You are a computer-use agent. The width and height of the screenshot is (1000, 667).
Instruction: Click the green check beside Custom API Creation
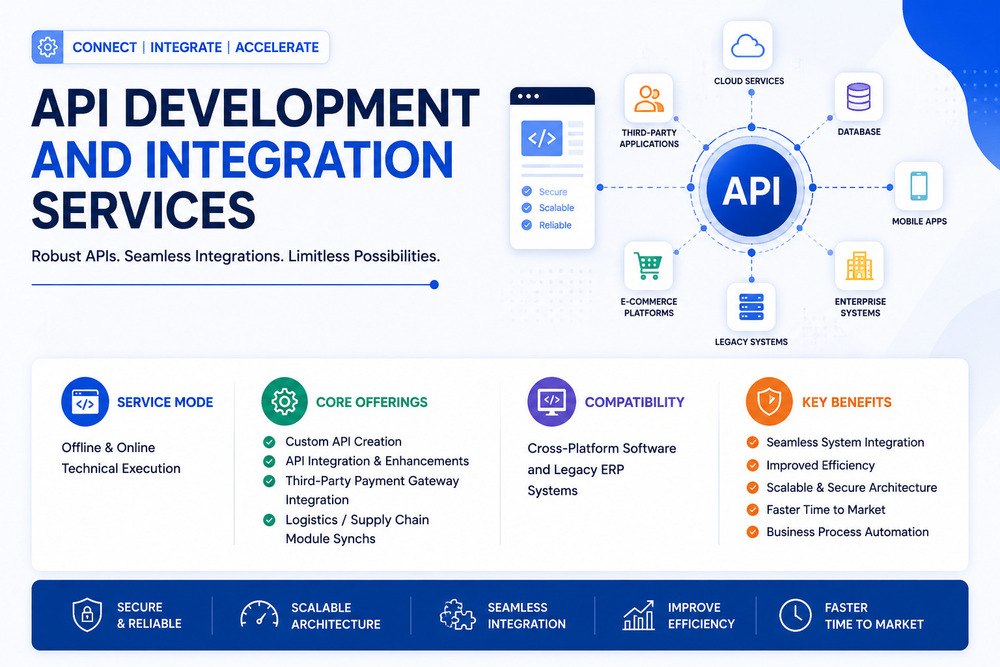[x=269, y=442]
